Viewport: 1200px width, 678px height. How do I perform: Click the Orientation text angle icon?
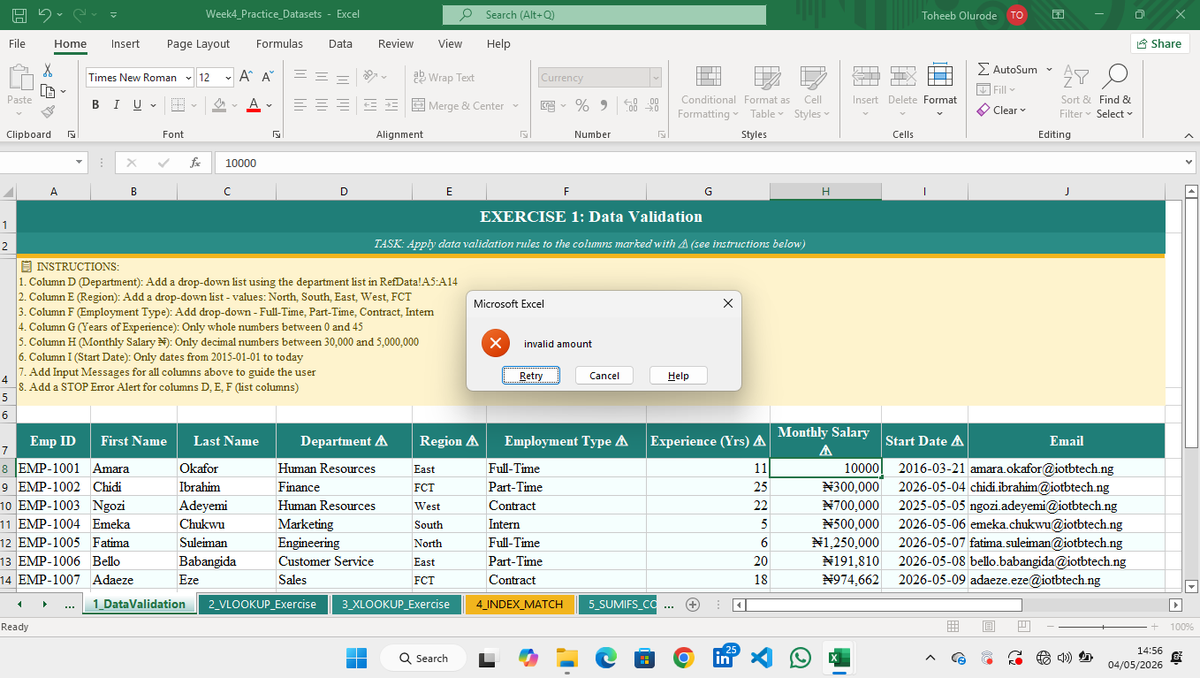[368, 77]
